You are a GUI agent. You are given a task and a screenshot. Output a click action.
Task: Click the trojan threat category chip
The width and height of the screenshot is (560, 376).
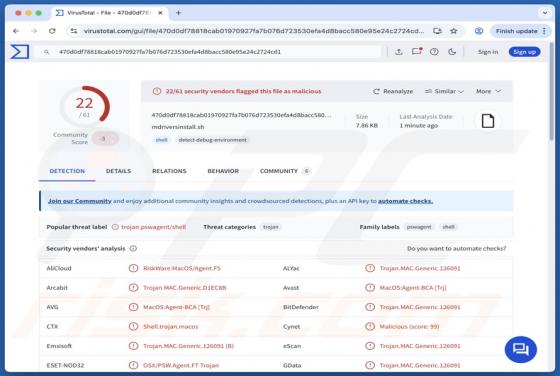point(271,227)
